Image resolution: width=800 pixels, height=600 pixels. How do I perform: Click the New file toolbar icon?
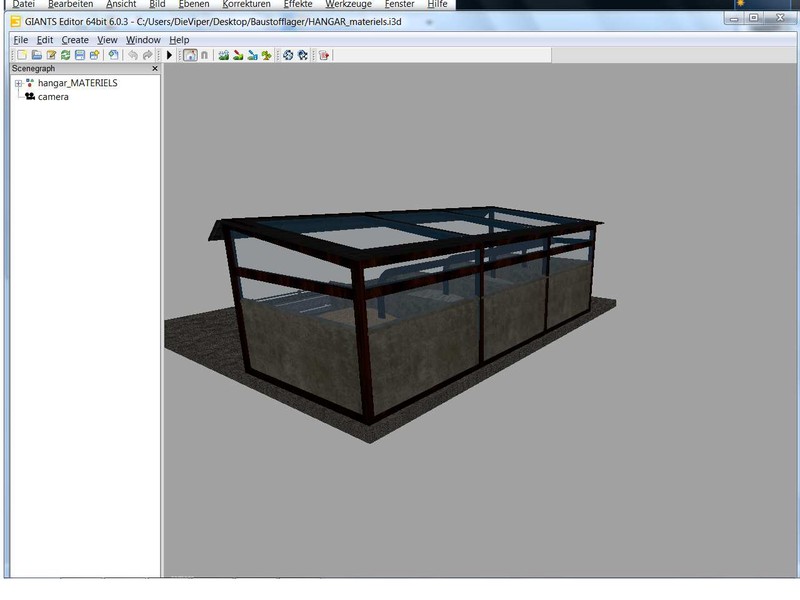tap(21, 55)
